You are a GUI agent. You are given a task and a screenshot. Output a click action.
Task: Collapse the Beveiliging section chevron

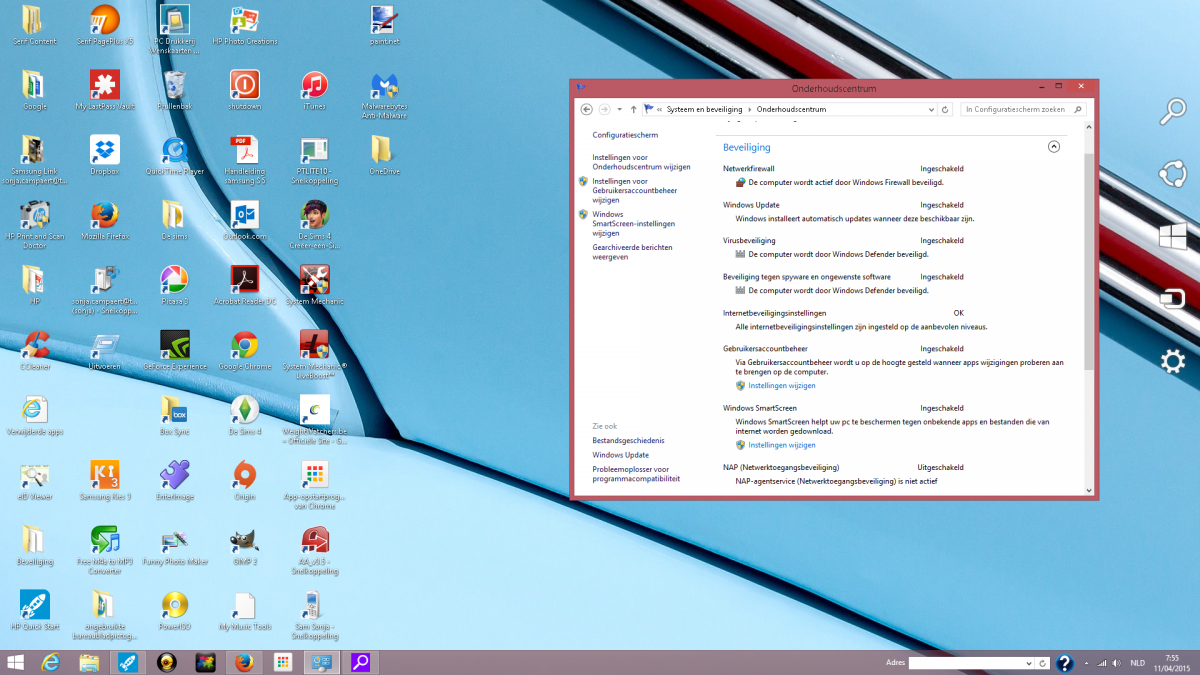click(1053, 147)
